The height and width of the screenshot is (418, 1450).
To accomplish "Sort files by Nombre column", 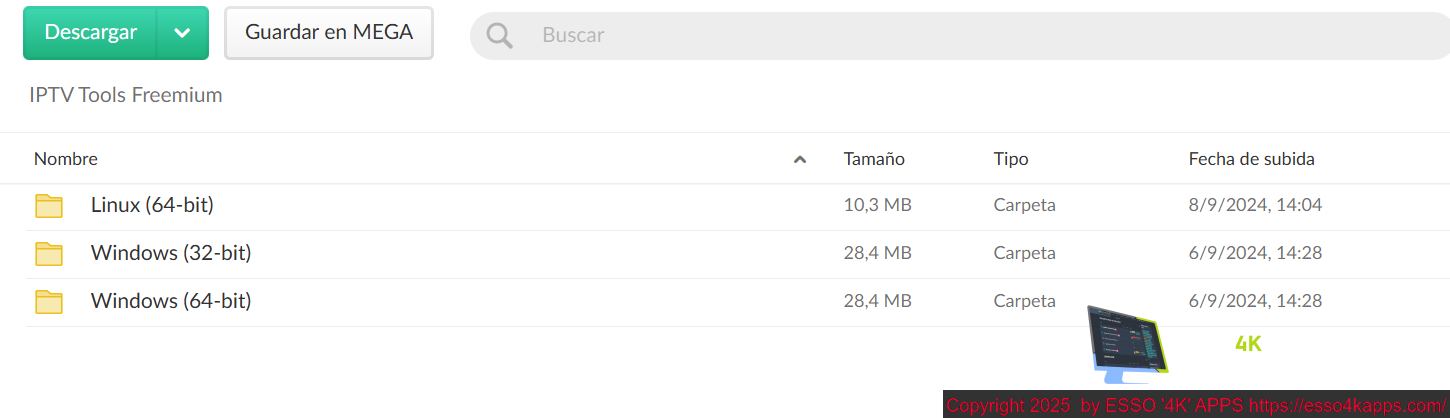I will (x=66, y=159).
